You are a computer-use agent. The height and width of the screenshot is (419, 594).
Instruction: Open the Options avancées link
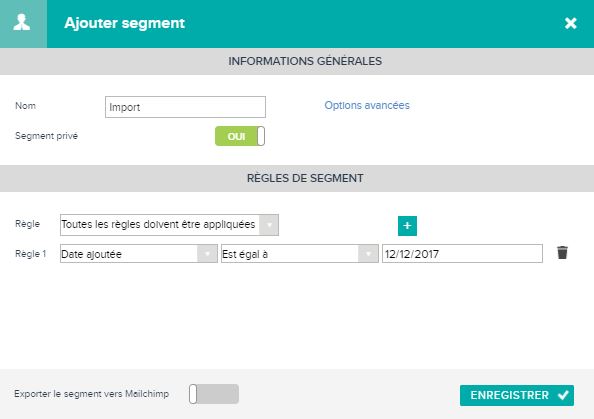pyautogui.click(x=367, y=105)
